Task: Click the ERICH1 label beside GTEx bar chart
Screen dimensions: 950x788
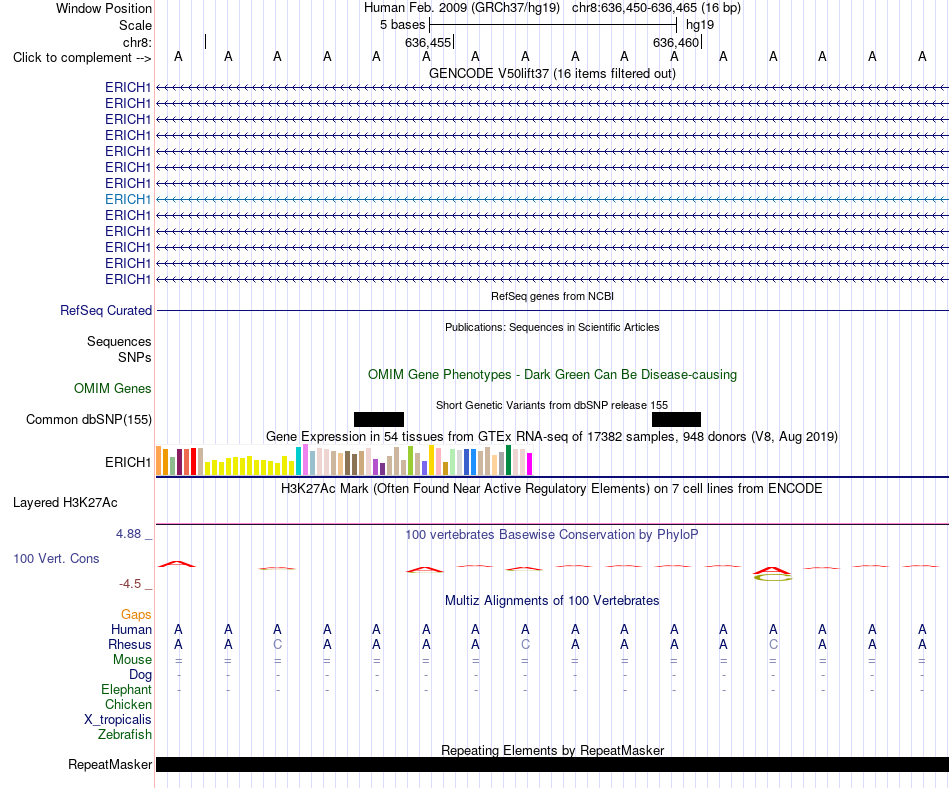Action: tap(128, 462)
